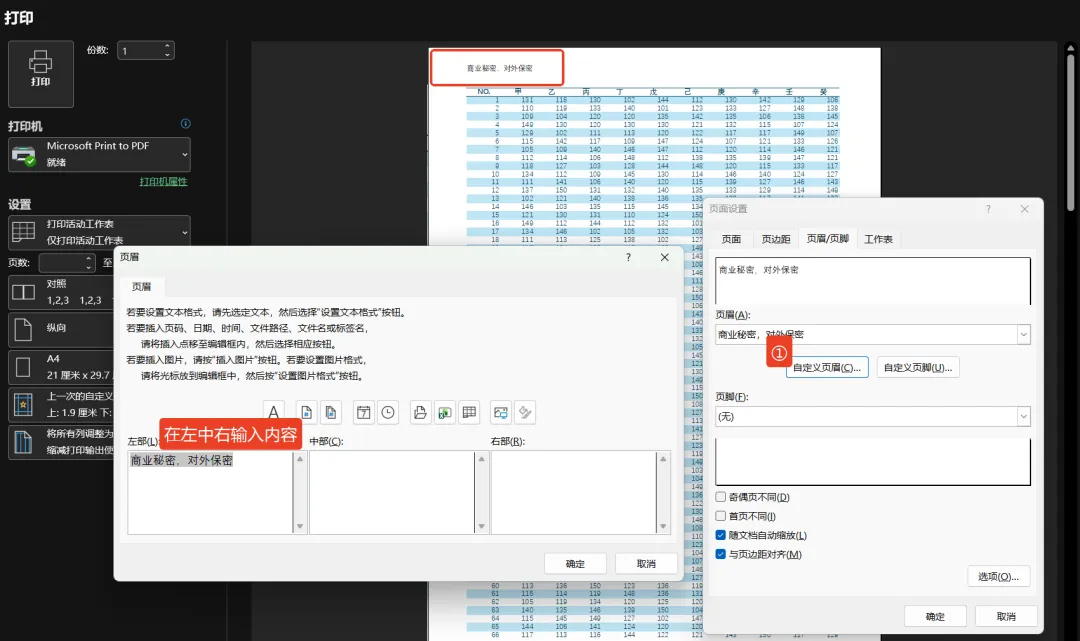Open the A4 paper size dropdown
This screenshot has width=1080, height=641.
pyautogui.click(x=61, y=367)
